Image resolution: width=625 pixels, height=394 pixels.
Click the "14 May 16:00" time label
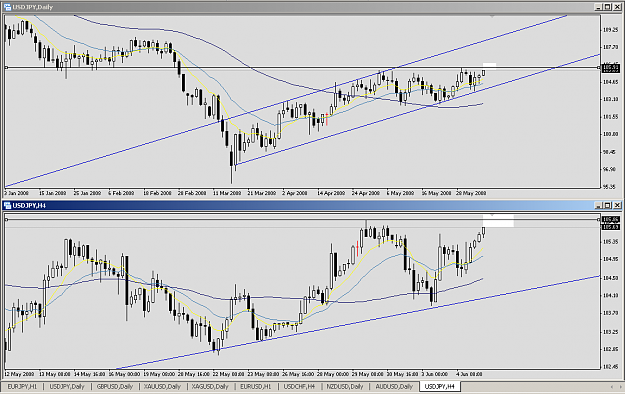coord(90,374)
